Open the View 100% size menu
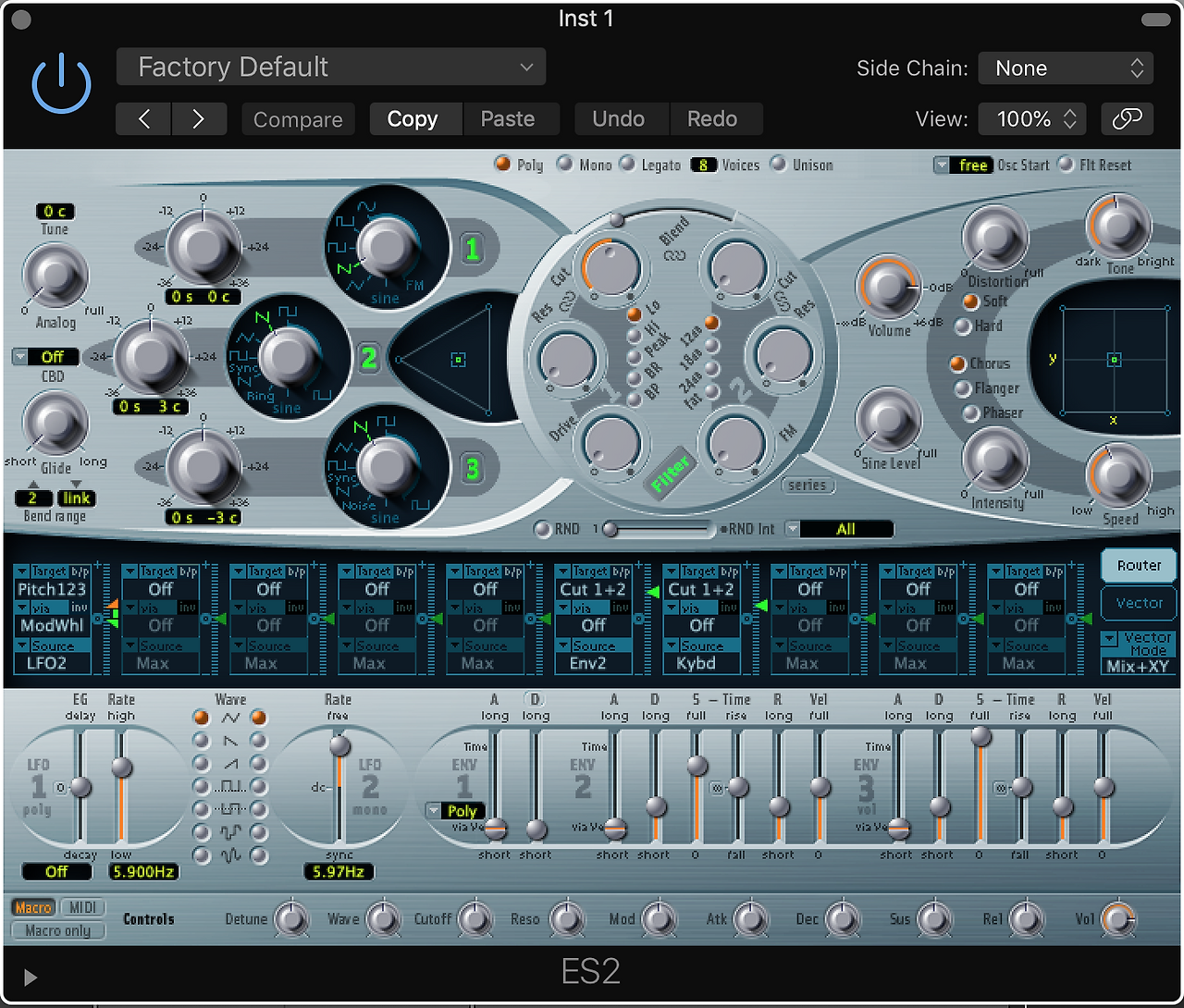Screen dimensions: 1184x1008 (1032, 118)
